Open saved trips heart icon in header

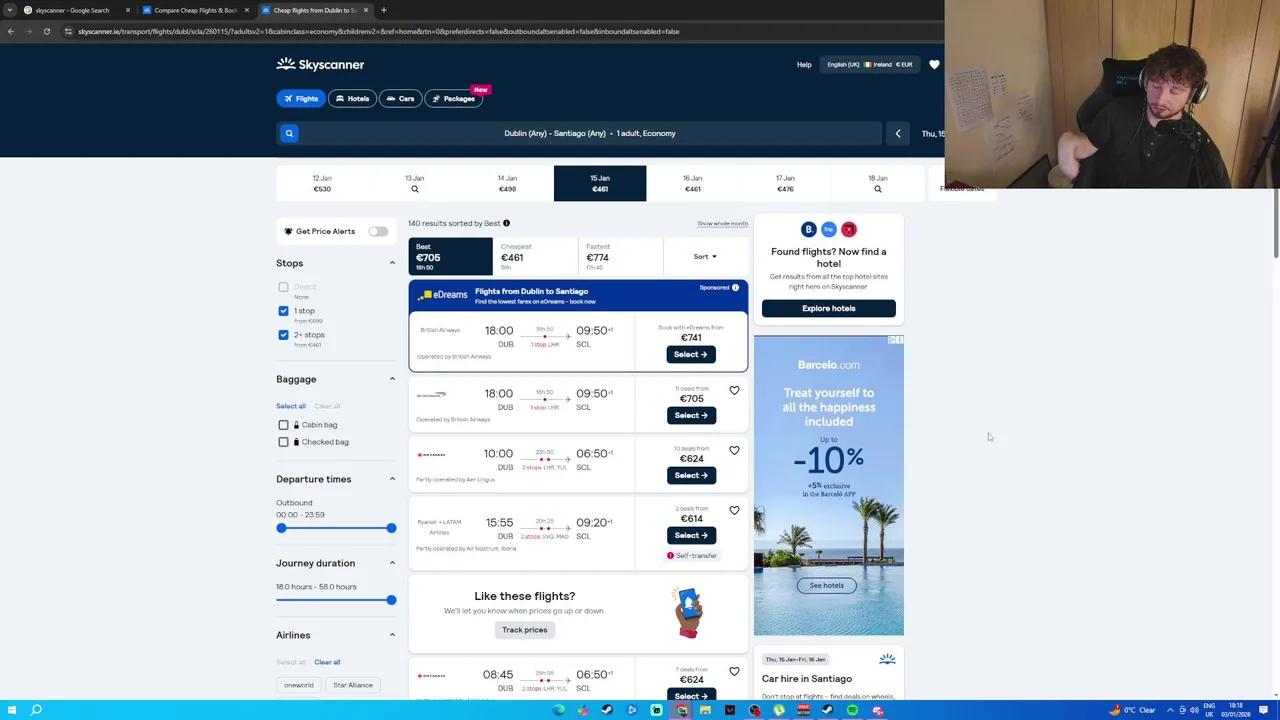coord(934,64)
